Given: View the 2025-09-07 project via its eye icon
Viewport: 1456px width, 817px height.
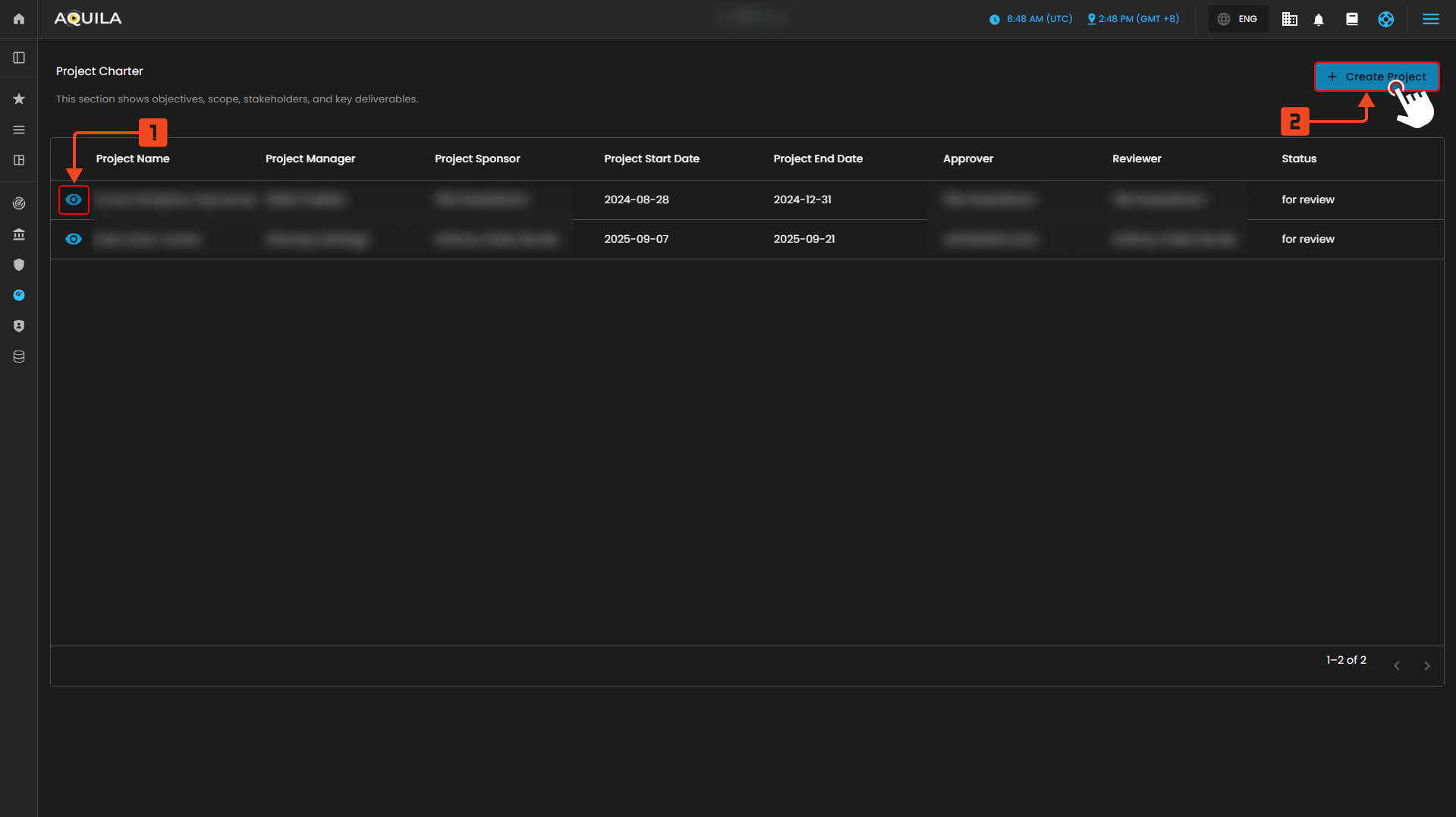Looking at the screenshot, I should (74, 239).
